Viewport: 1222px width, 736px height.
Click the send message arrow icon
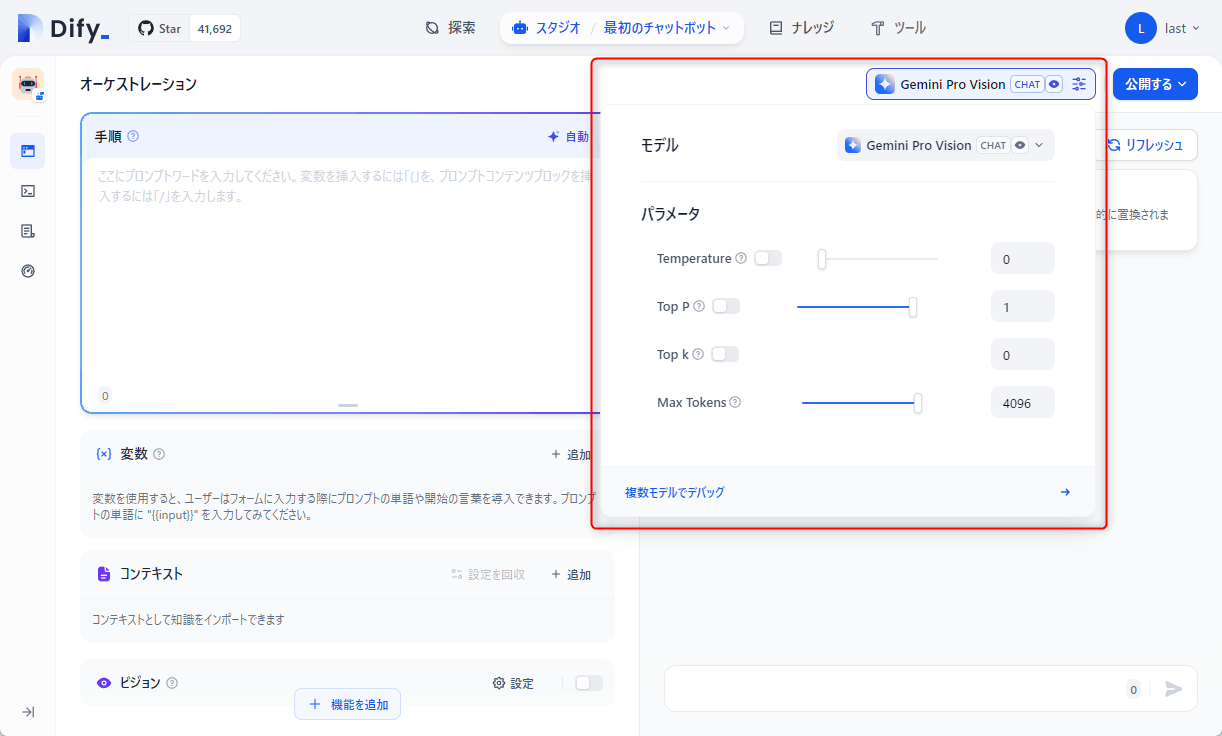tap(1174, 689)
